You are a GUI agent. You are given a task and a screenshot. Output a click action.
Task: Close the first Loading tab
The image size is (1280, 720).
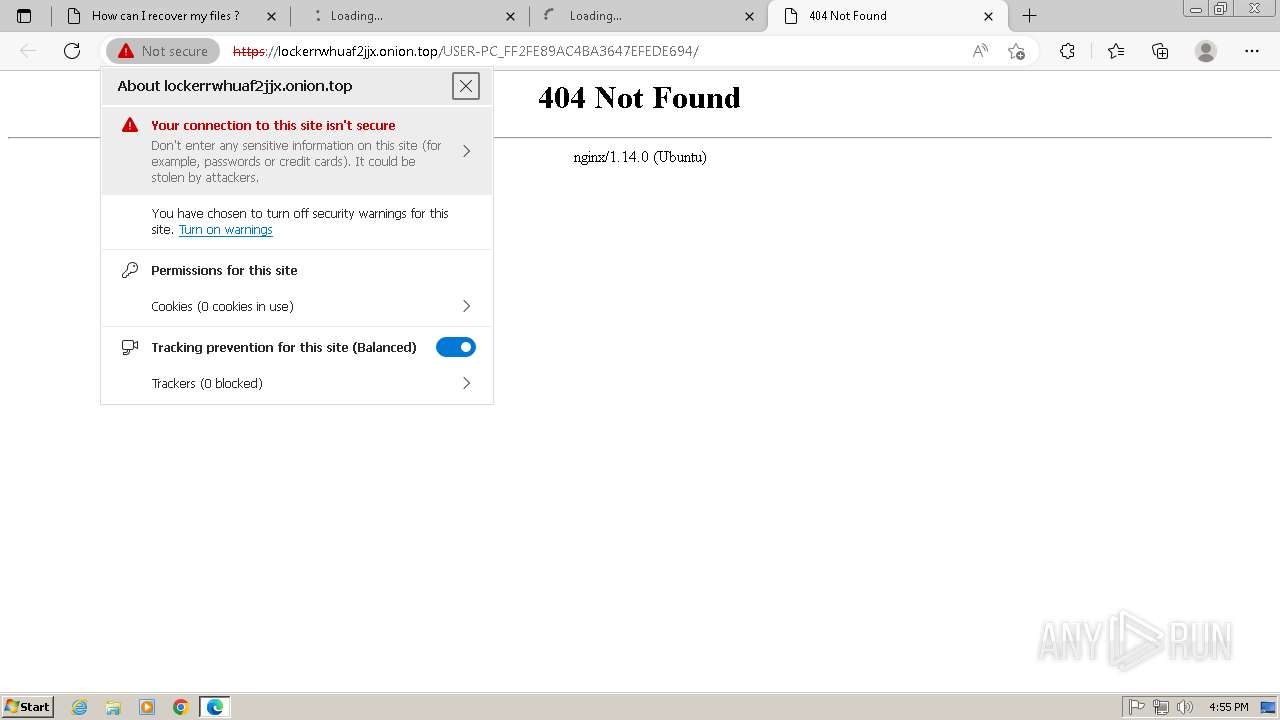(510, 16)
